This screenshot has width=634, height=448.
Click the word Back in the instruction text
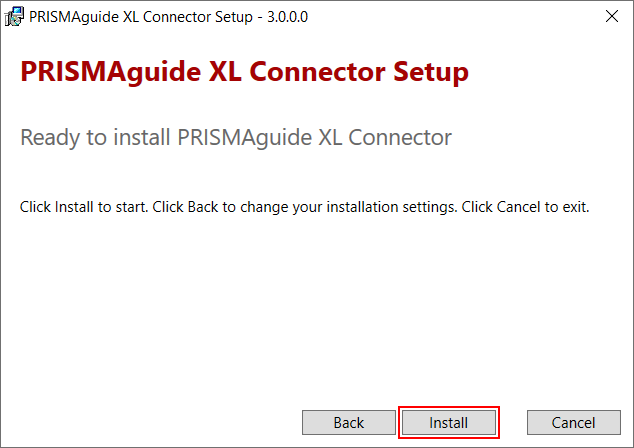[201, 208]
